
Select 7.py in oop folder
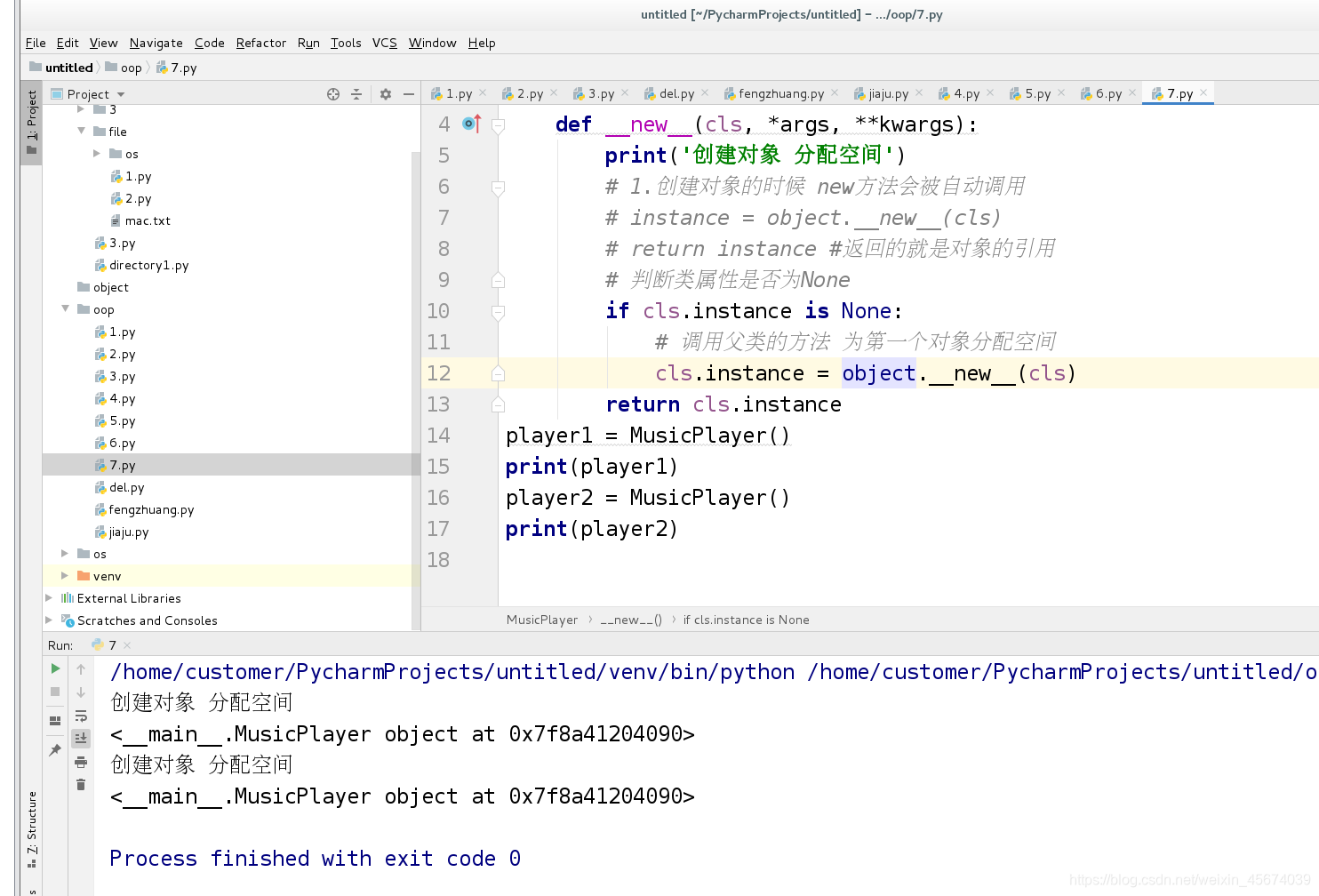123,465
